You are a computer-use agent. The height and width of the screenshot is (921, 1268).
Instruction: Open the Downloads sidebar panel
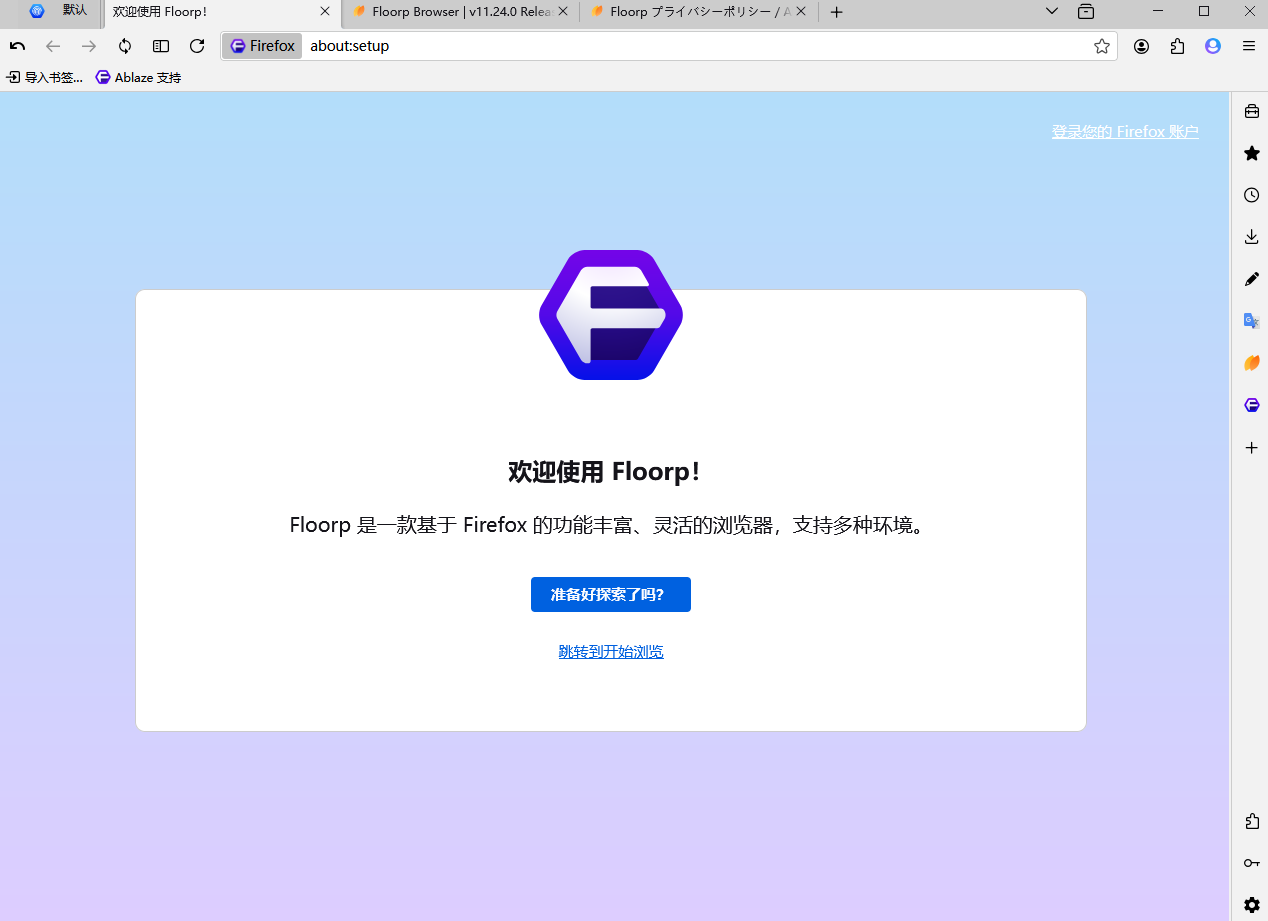pyautogui.click(x=1251, y=237)
